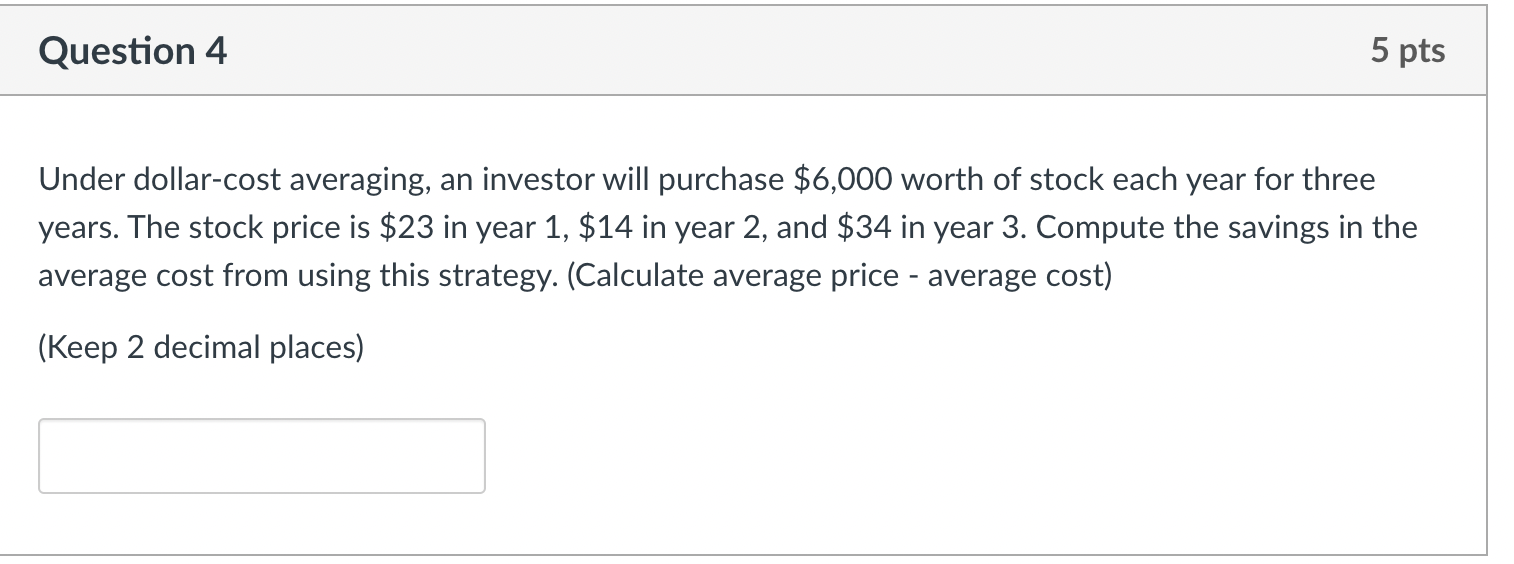This screenshot has height=564, width=1514.
Task: Click the phrase year 2
Action: (706, 228)
